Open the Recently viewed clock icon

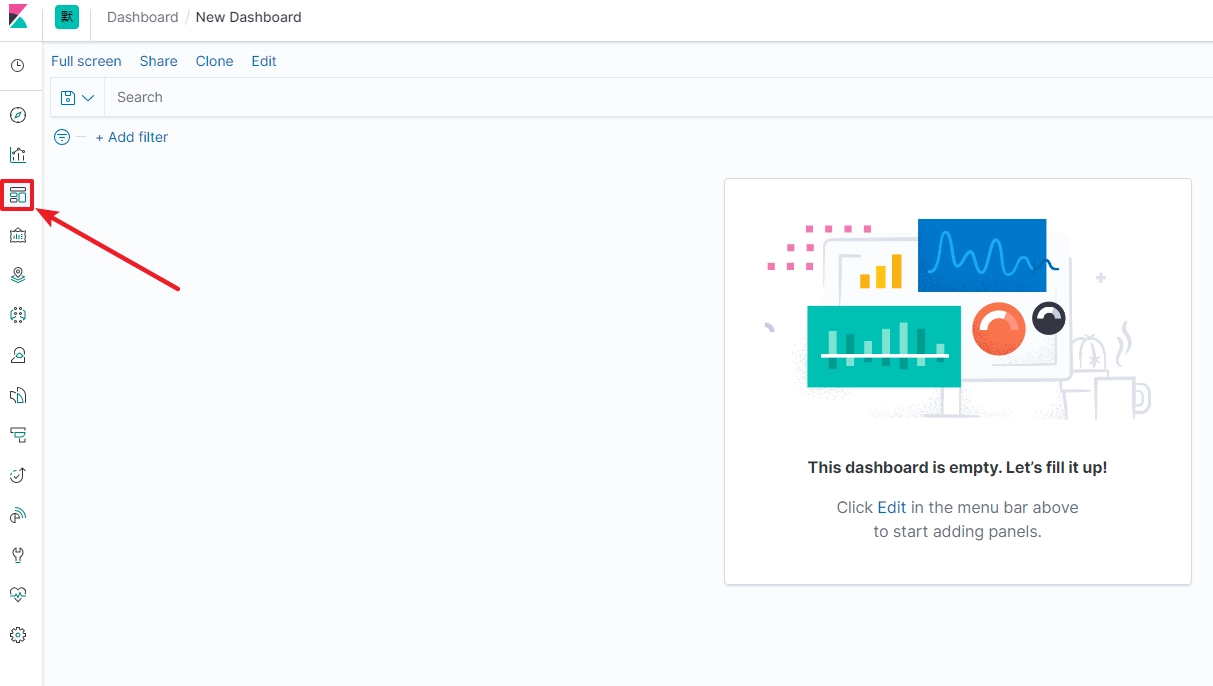click(x=18, y=66)
